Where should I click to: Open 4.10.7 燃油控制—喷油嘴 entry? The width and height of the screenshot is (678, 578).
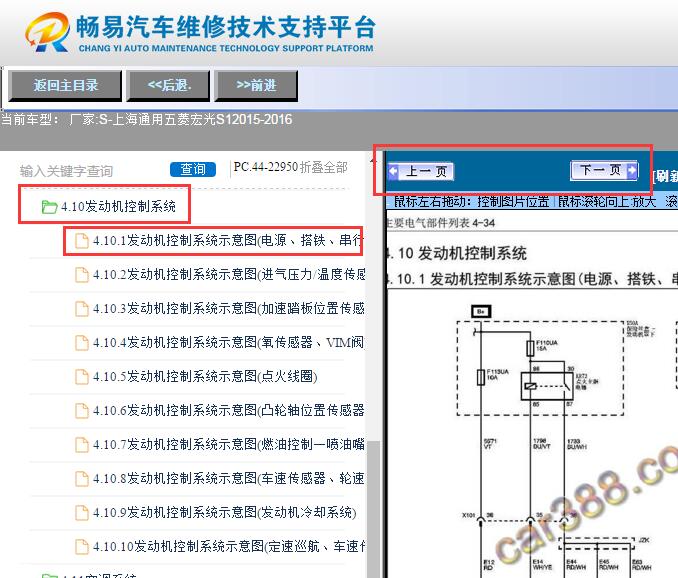[x=228, y=444]
